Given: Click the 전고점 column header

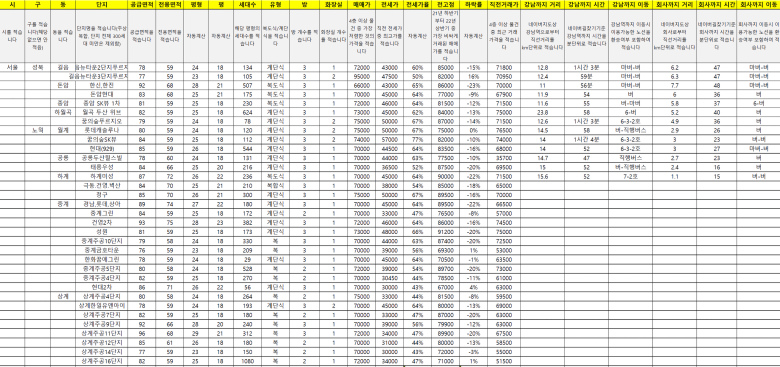Looking at the screenshot, I should [x=445, y=4].
